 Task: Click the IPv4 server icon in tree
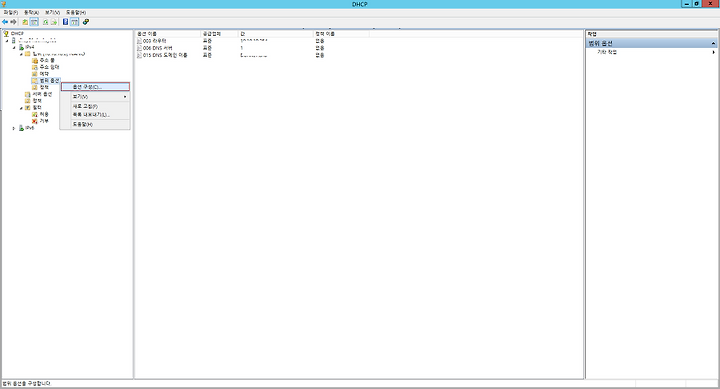click(x=21, y=47)
